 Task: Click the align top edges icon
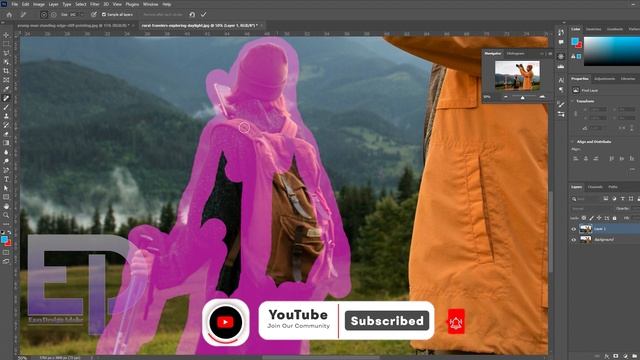coord(611,158)
